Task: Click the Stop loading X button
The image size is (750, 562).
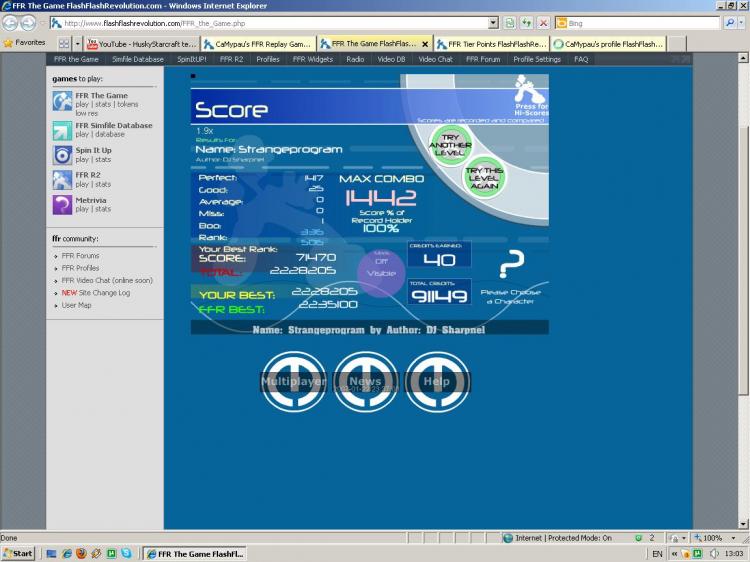Action: coord(543,22)
